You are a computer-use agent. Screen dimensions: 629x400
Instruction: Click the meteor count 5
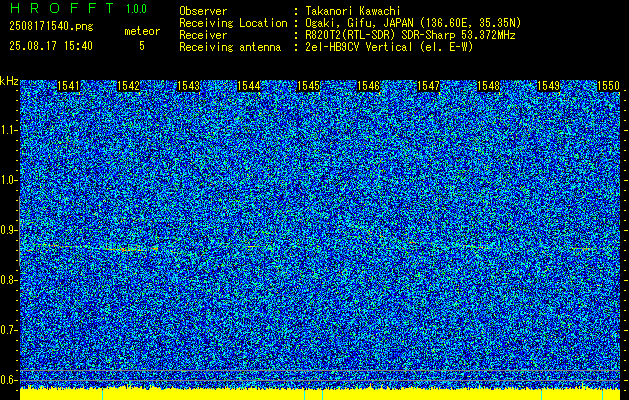(142, 46)
